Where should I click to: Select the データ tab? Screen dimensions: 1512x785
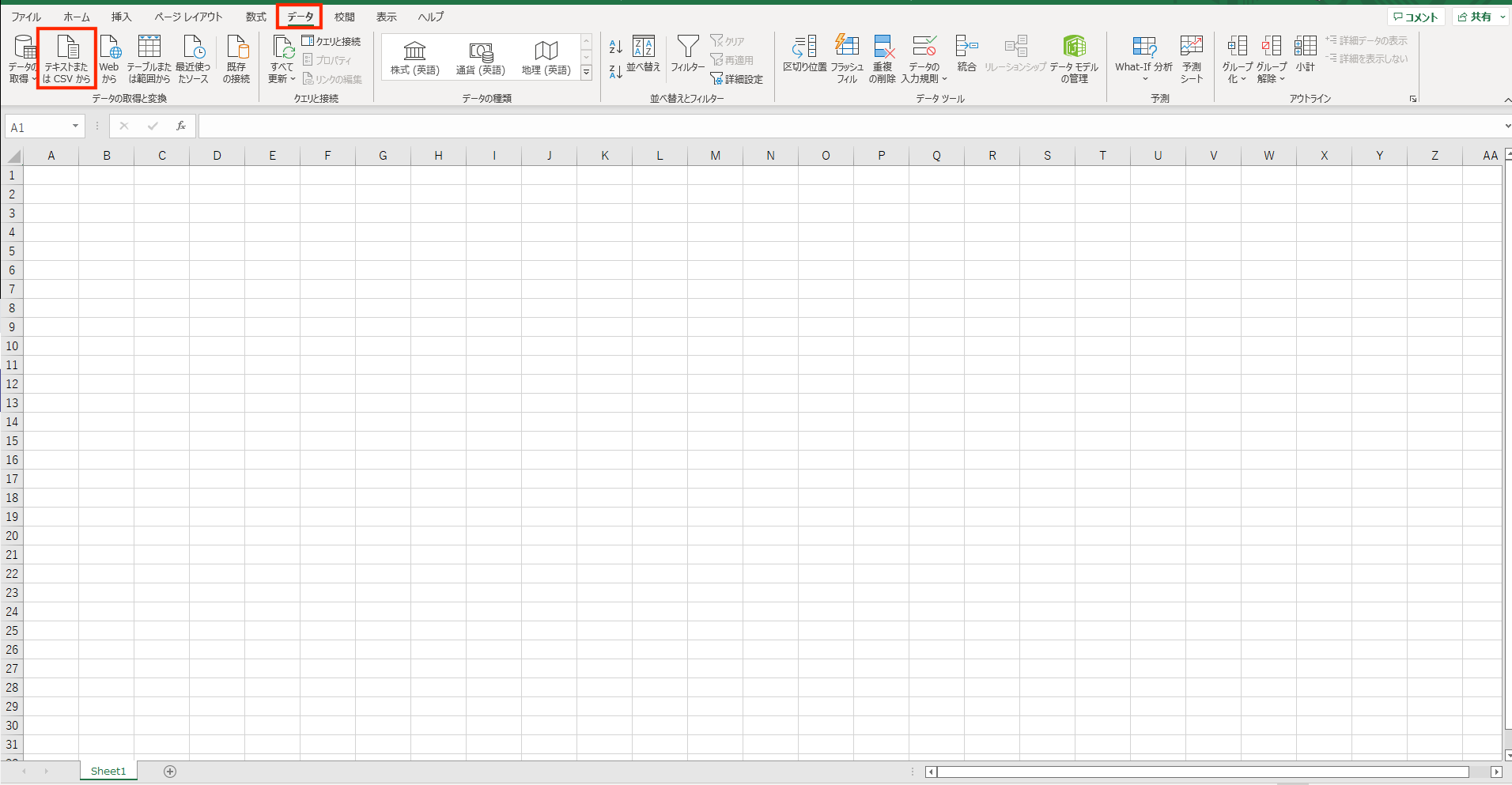[300, 17]
